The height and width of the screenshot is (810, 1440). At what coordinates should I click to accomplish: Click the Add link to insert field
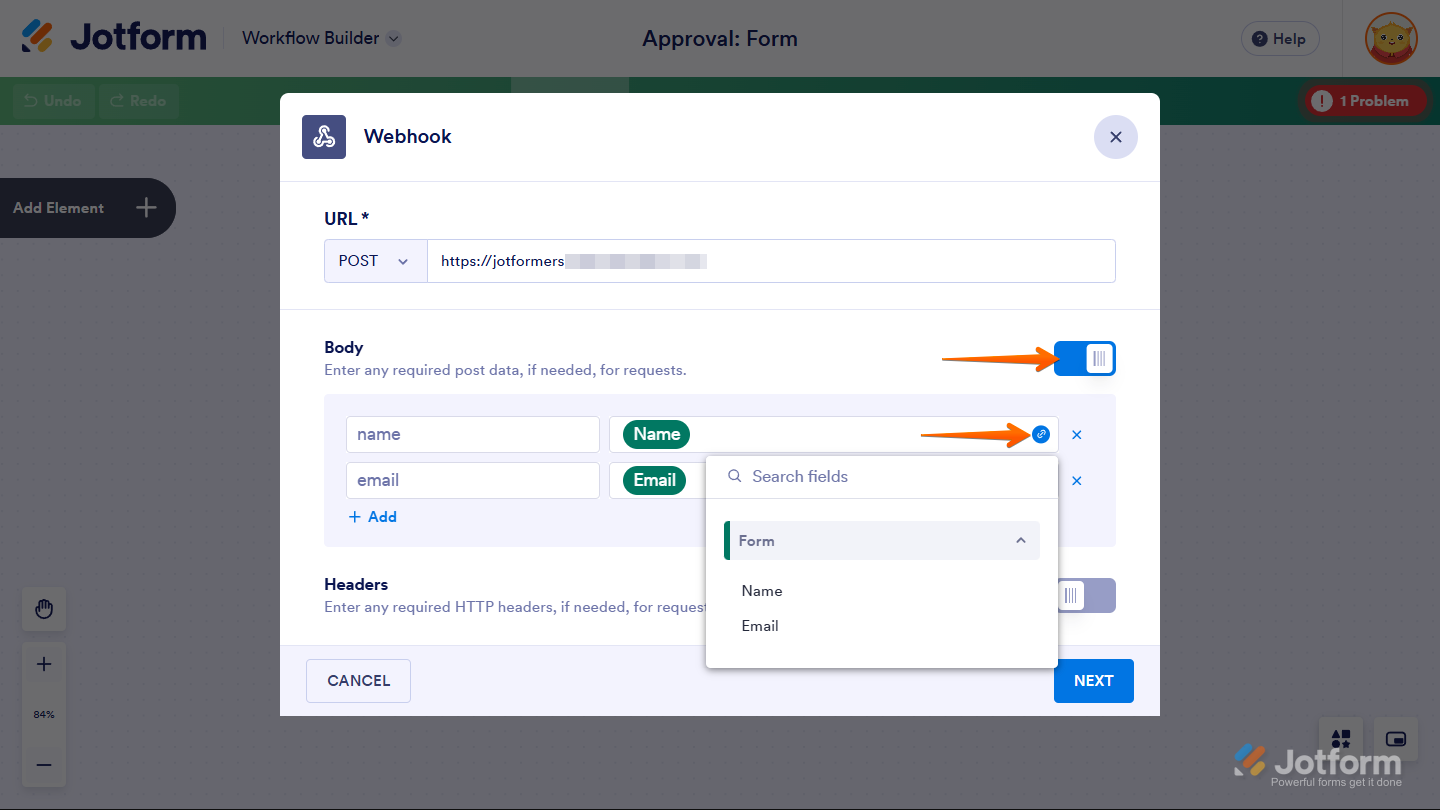click(373, 516)
